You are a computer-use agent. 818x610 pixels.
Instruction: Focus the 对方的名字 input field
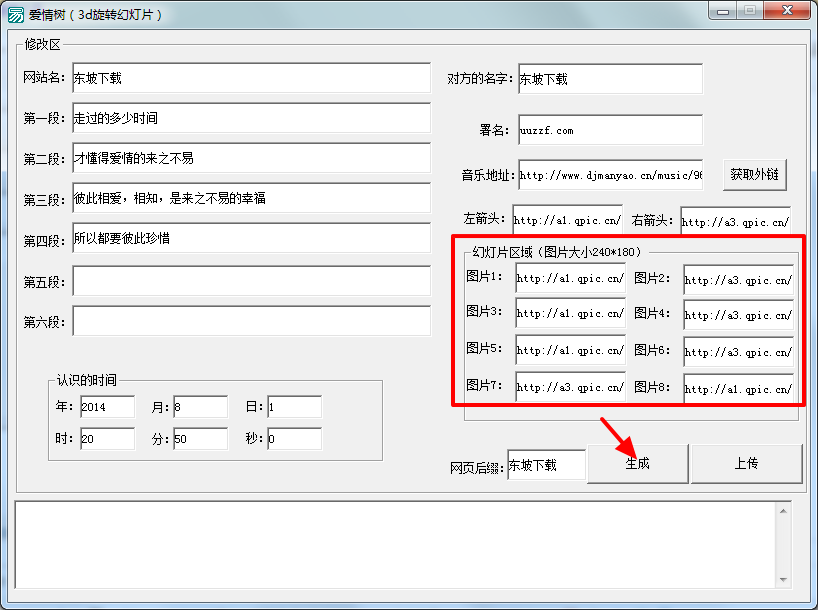(610, 79)
